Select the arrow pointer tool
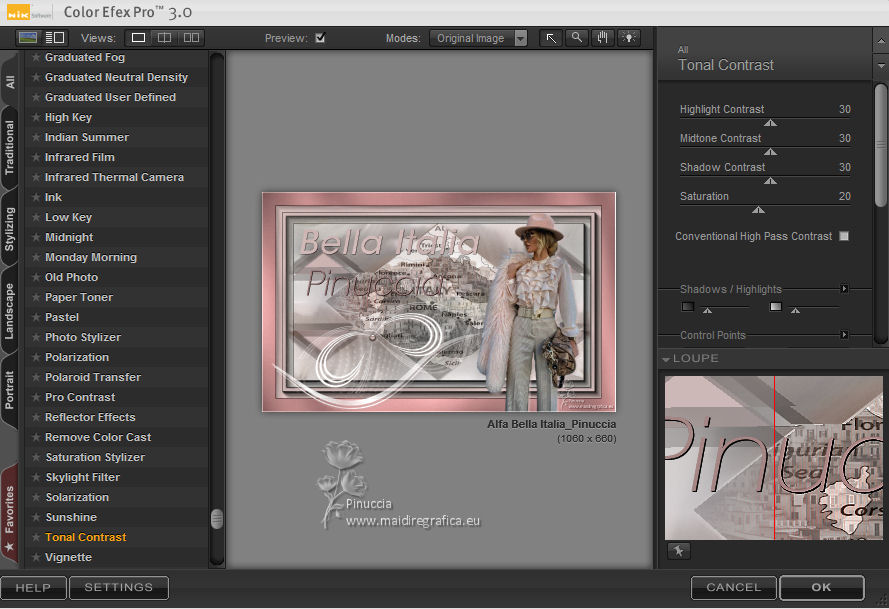Screen dimensions: 889x609 pos(551,38)
